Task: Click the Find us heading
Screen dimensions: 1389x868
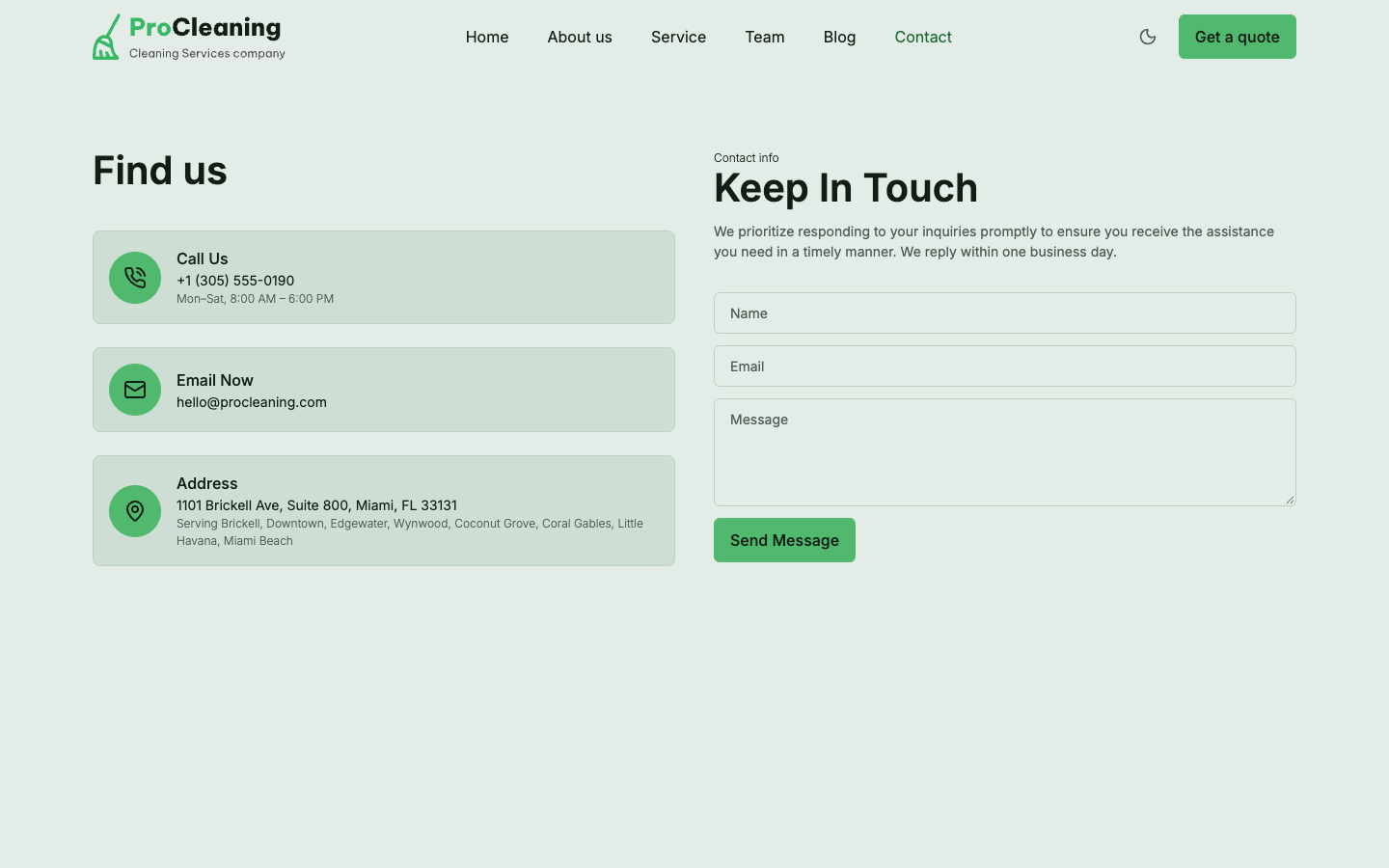Action: click(x=160, y=171)
